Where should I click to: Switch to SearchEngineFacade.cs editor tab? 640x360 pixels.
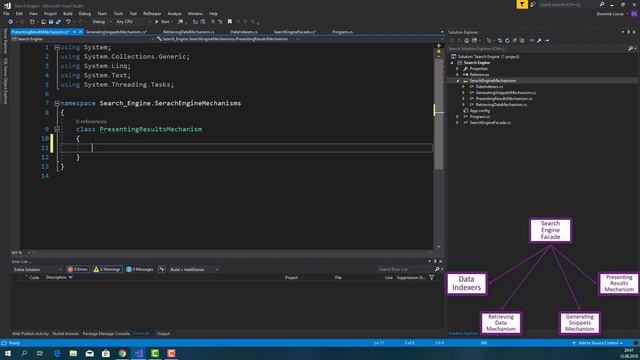294,32
